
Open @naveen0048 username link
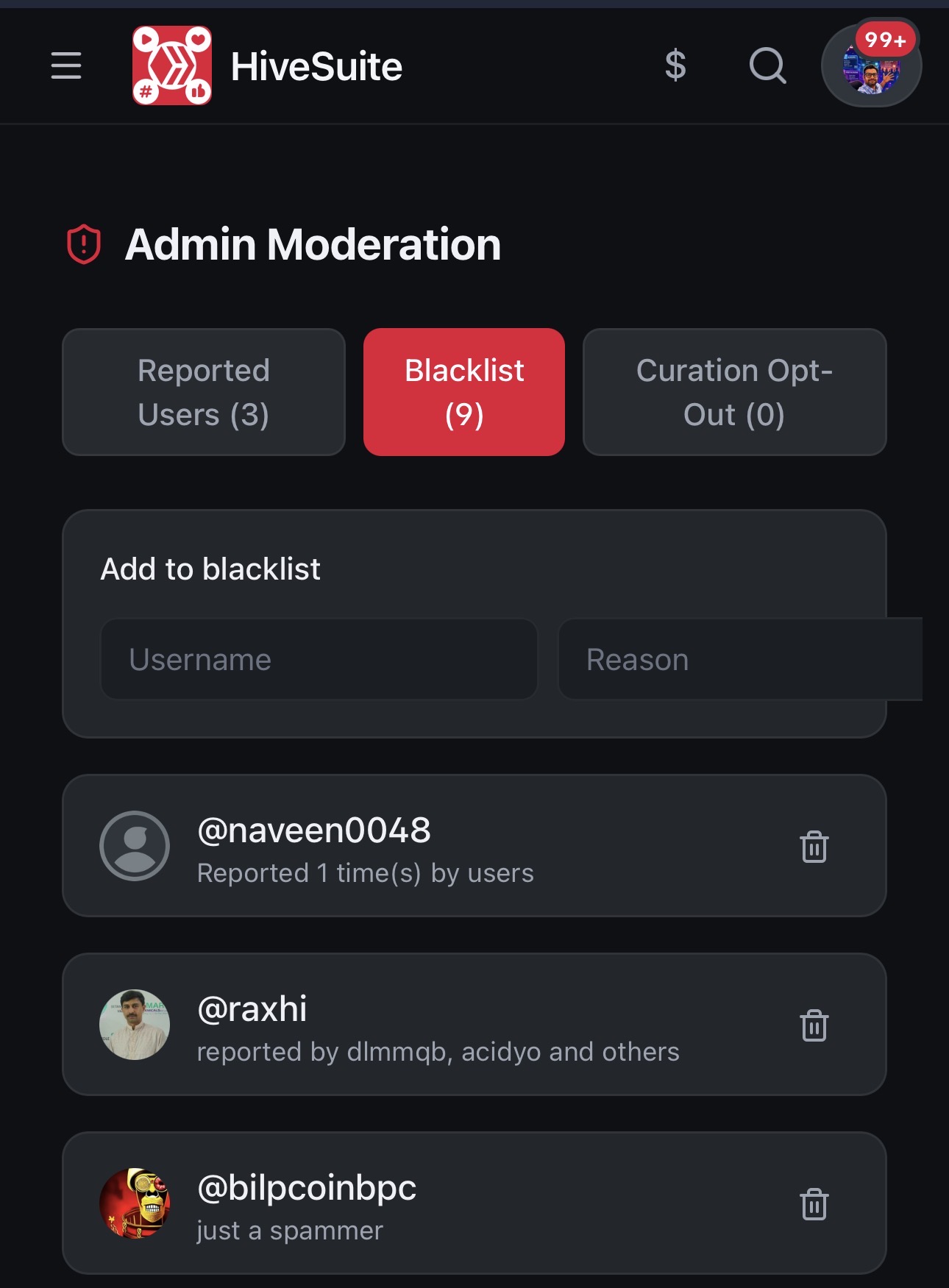point(314,830)
